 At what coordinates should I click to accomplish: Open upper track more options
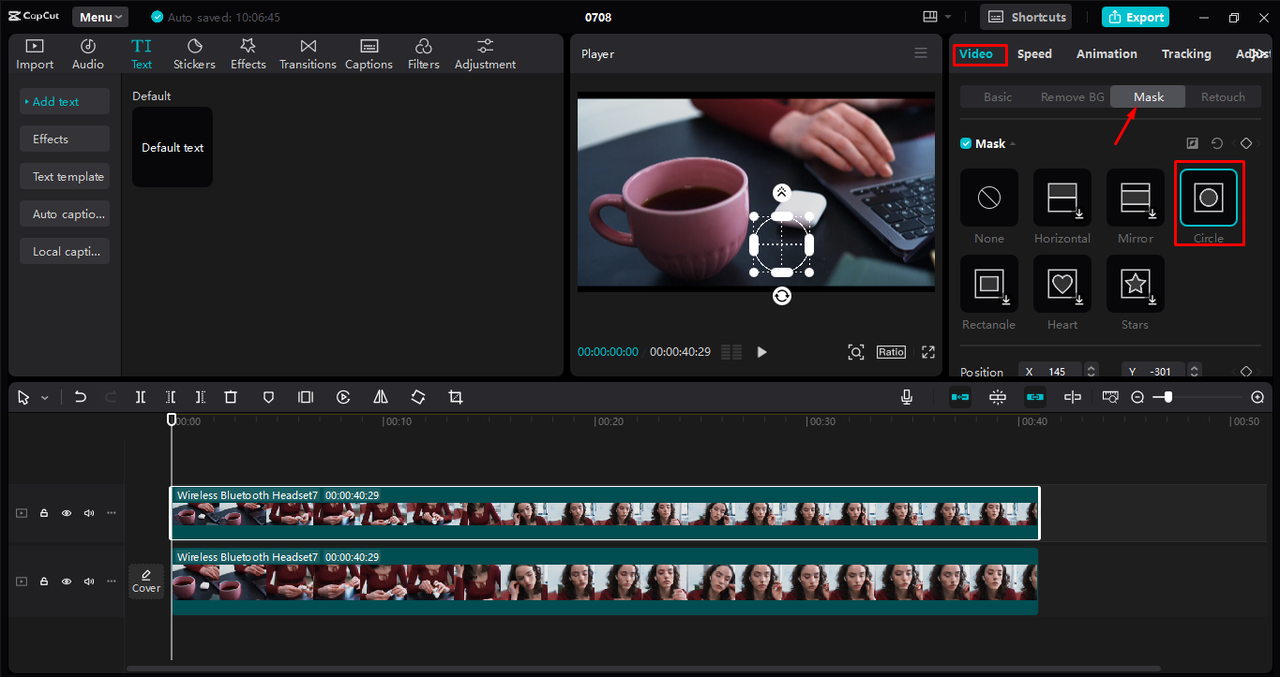tap(111, 513)
